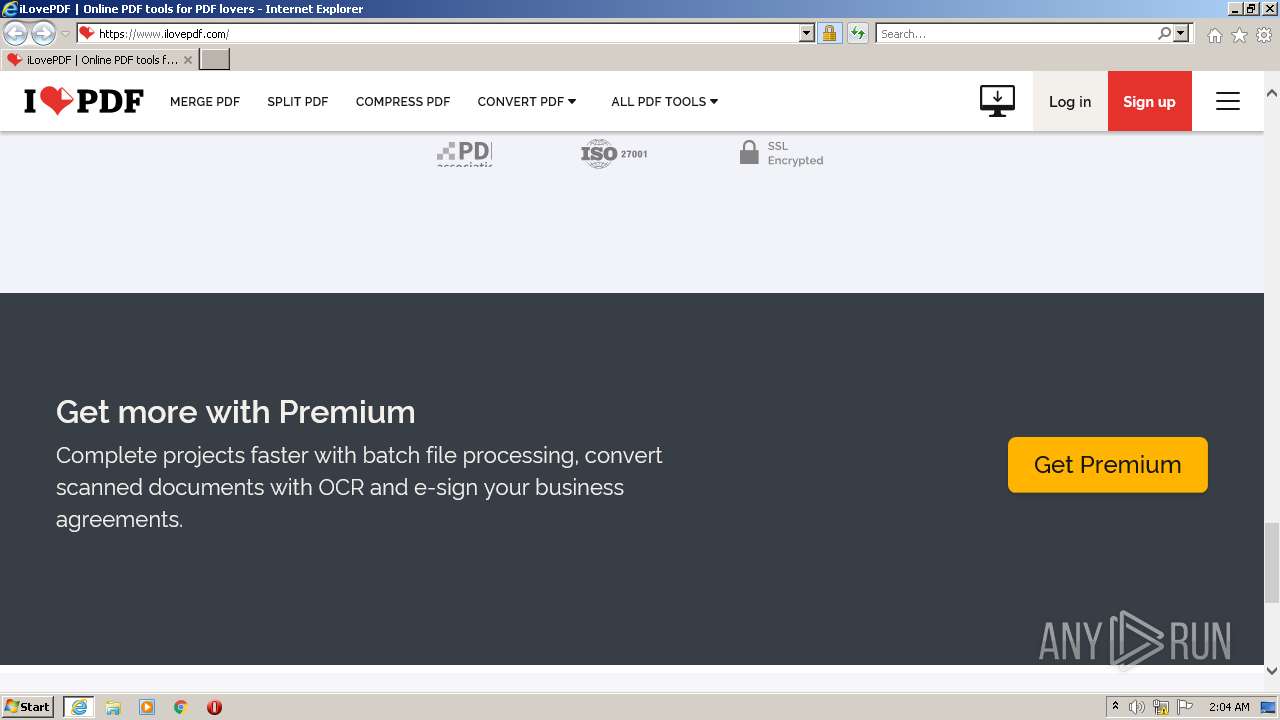1280x720 pixels.
Task: Click the Log in button
Action: point(1070,101)
